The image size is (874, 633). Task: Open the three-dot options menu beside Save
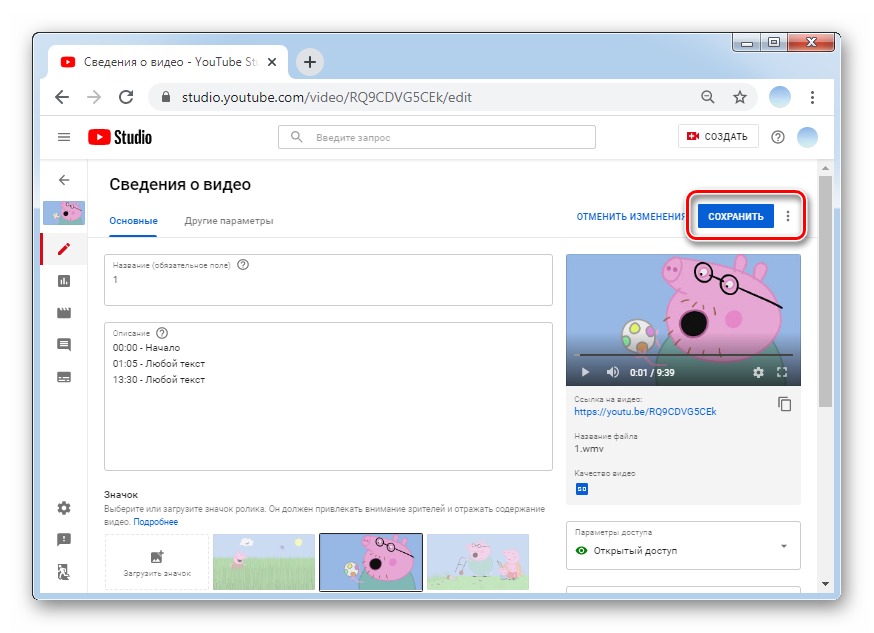coord(788,216)
